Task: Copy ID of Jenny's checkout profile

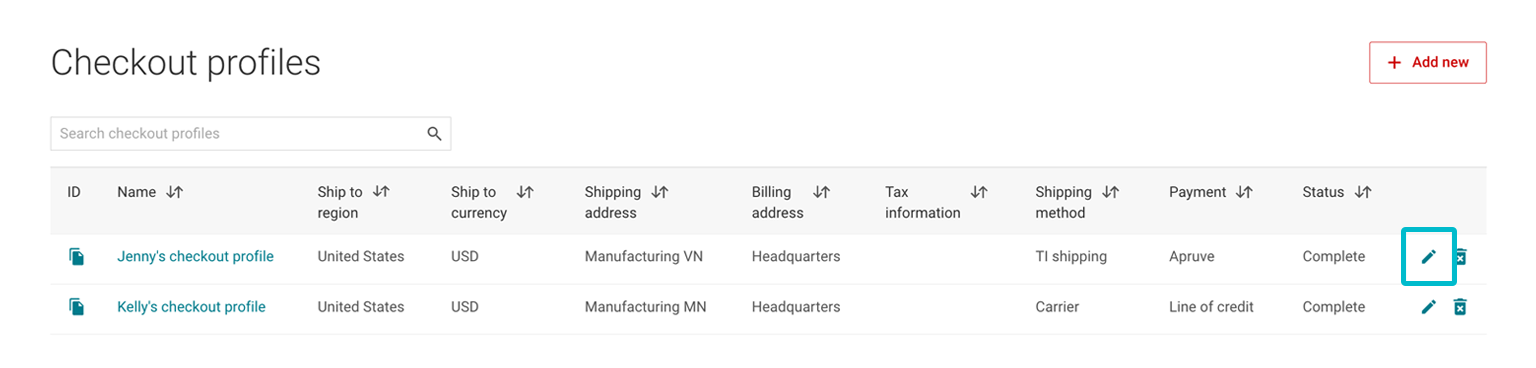Action: click(77, 257)
